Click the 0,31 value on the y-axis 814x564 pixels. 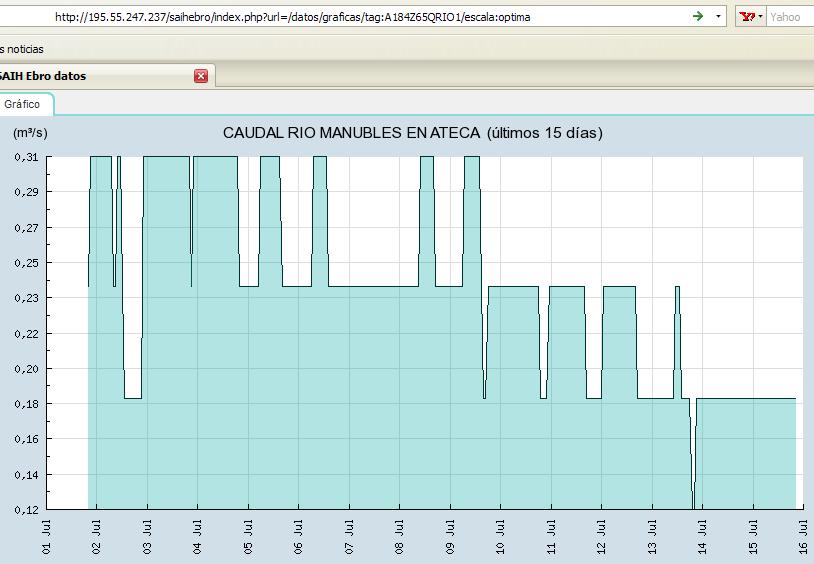26,157
